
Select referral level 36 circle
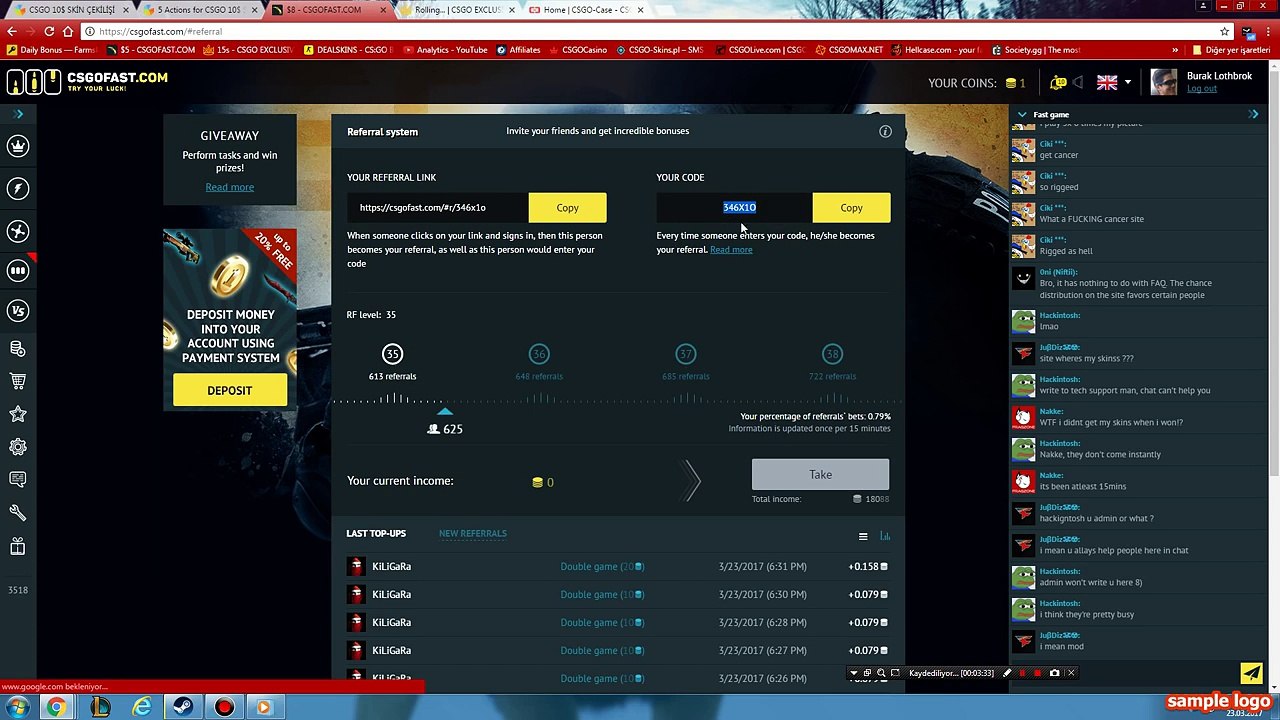click(x=539, y=353)
